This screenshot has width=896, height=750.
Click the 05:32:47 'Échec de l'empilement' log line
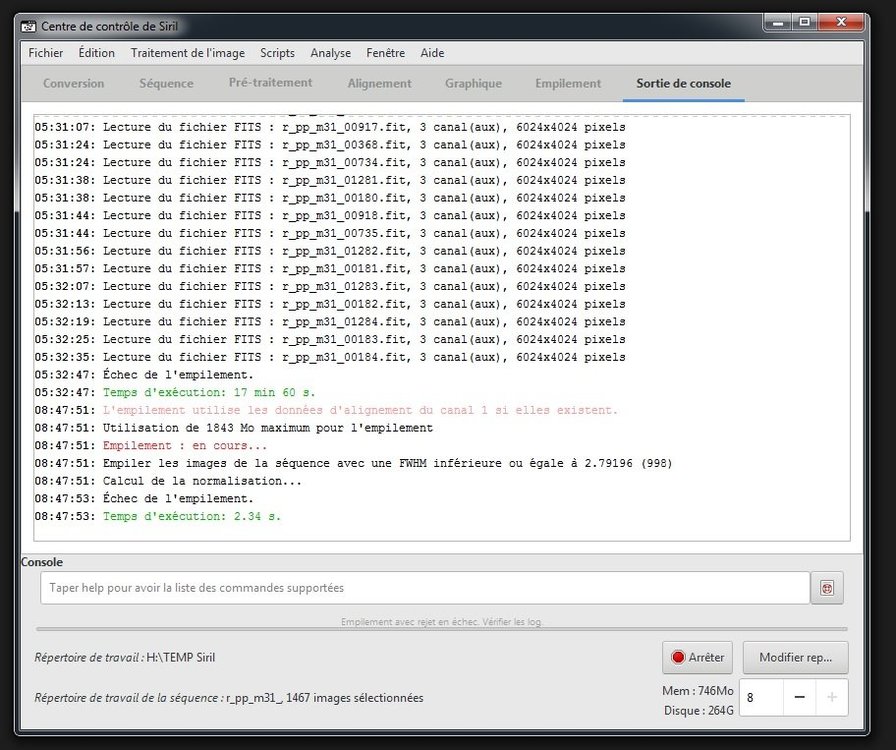[143, 375]
